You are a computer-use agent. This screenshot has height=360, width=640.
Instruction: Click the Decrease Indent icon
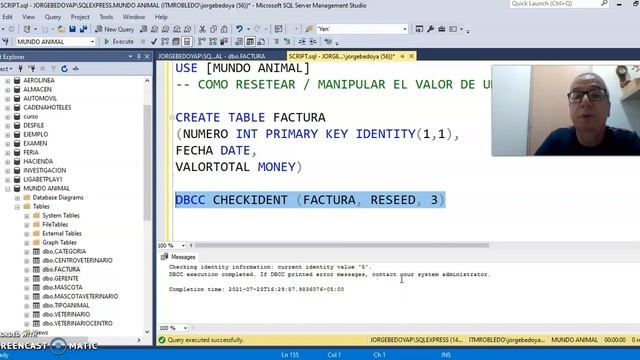pyautogui.click(x=302, y=42)
